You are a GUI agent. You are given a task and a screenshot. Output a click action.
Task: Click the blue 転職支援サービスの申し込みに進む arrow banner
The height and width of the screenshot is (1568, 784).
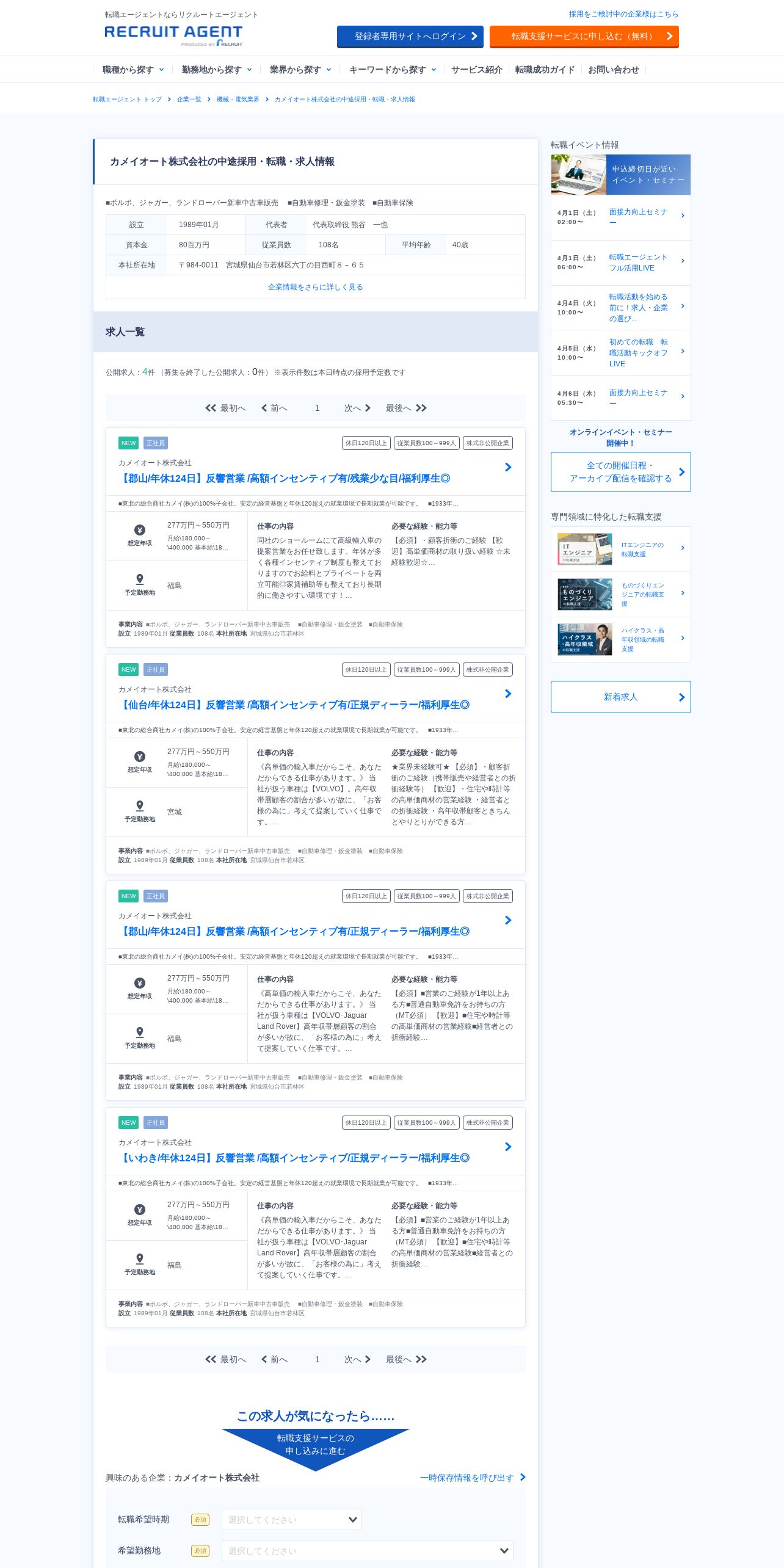pos(316,1449)
